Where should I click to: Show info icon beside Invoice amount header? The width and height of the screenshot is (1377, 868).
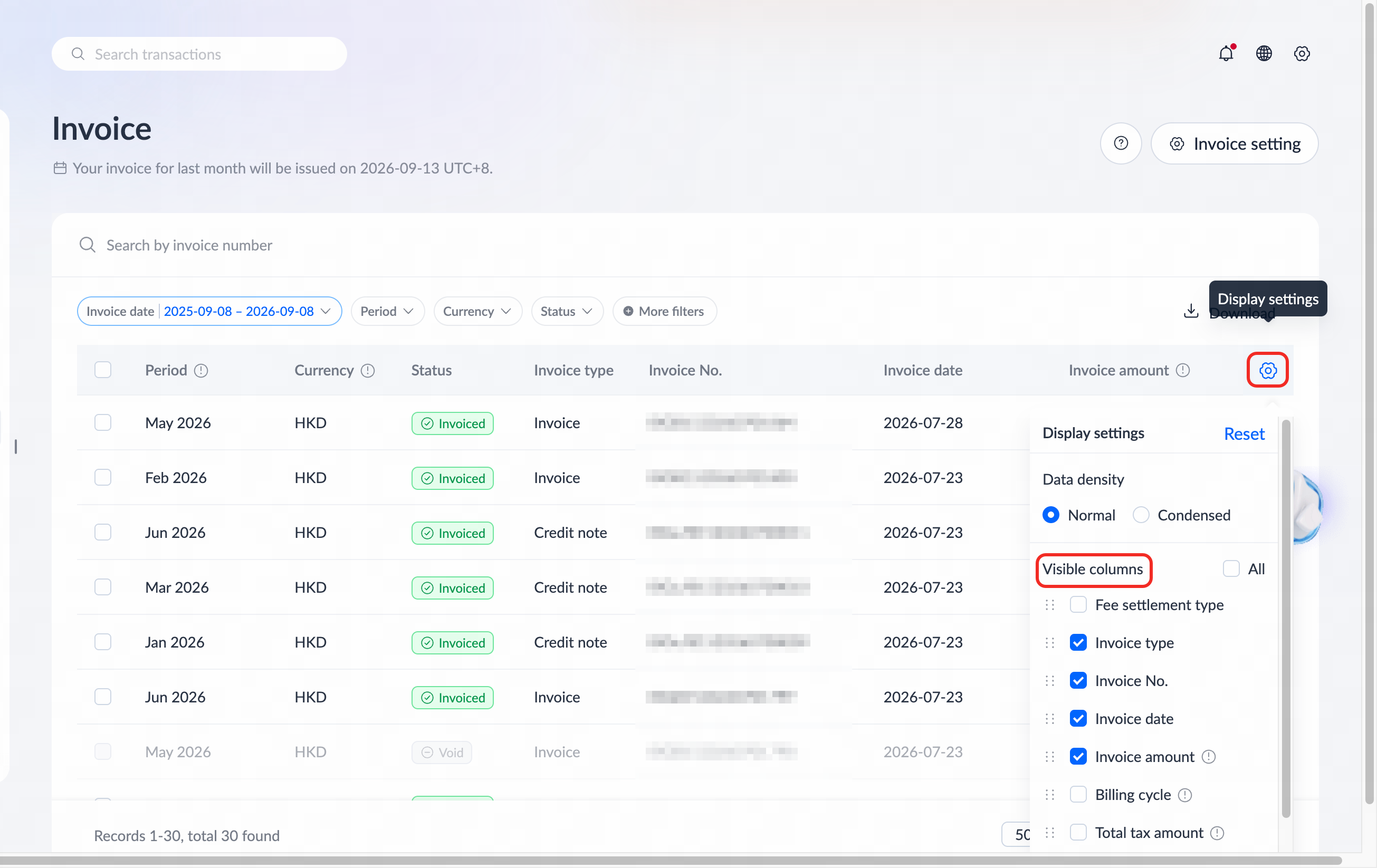pos(1182,370)
